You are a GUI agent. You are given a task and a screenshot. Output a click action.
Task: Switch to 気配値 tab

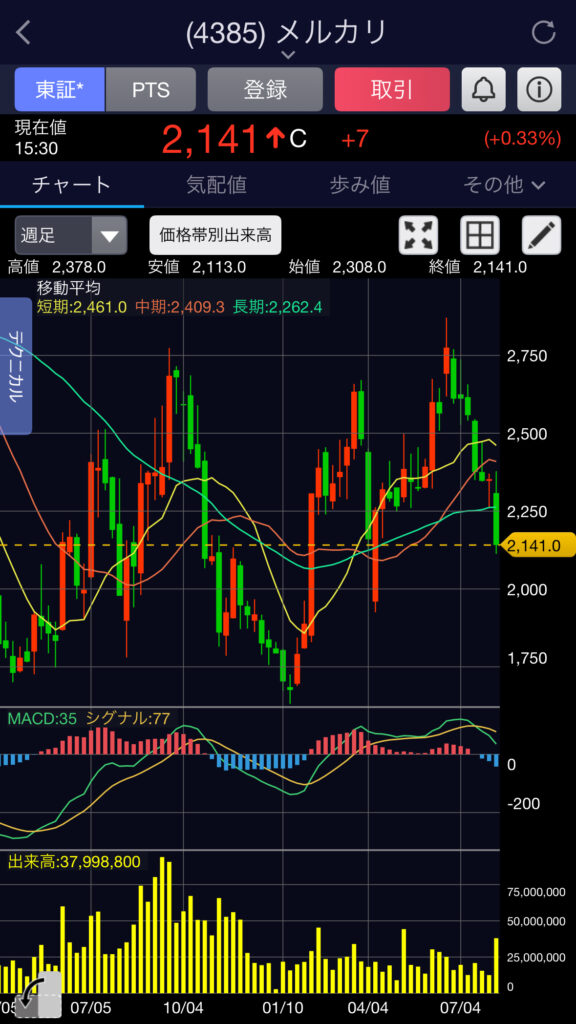coord(216,185)
